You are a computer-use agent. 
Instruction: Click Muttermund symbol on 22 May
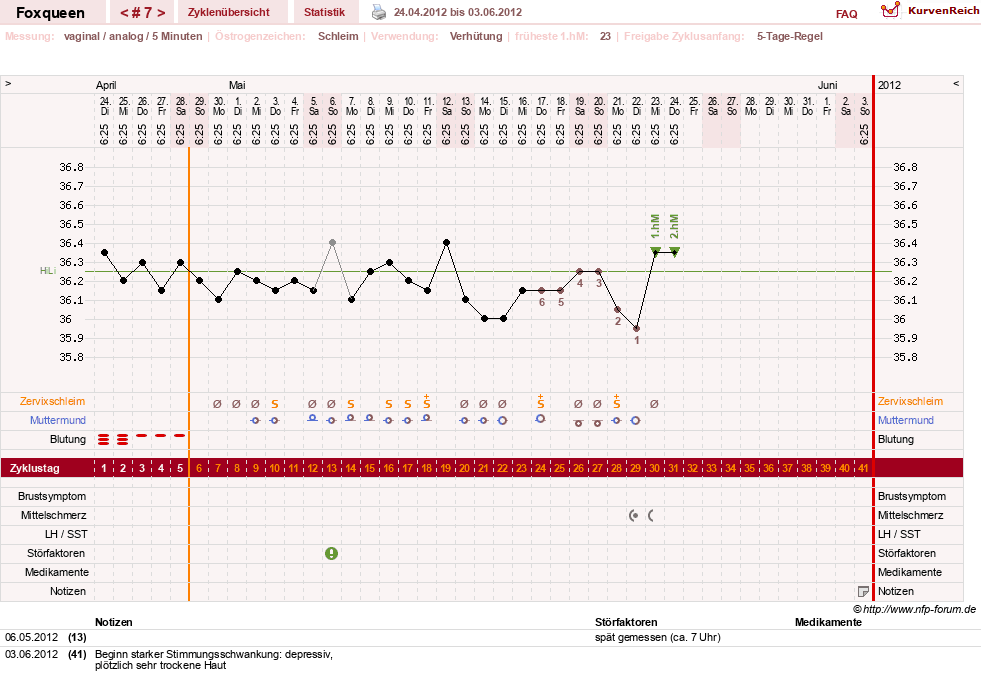pyautogui.click(x=636, y=420)
